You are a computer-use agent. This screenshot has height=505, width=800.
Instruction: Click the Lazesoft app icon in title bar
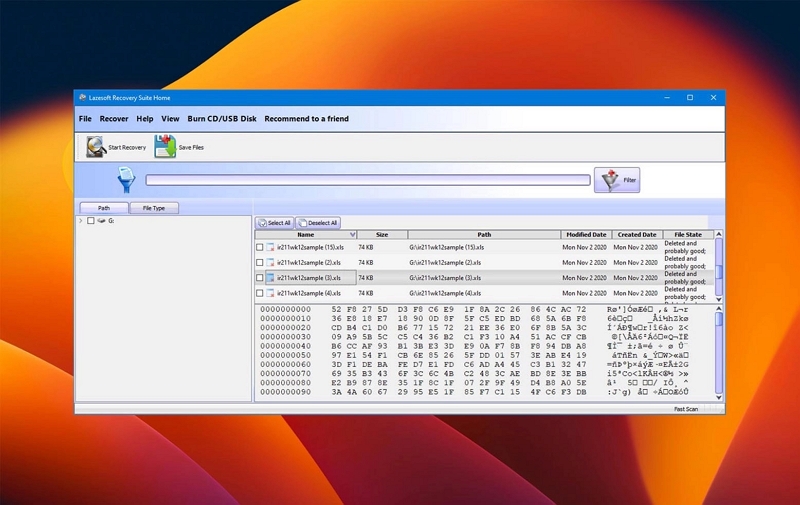(82, 97)
